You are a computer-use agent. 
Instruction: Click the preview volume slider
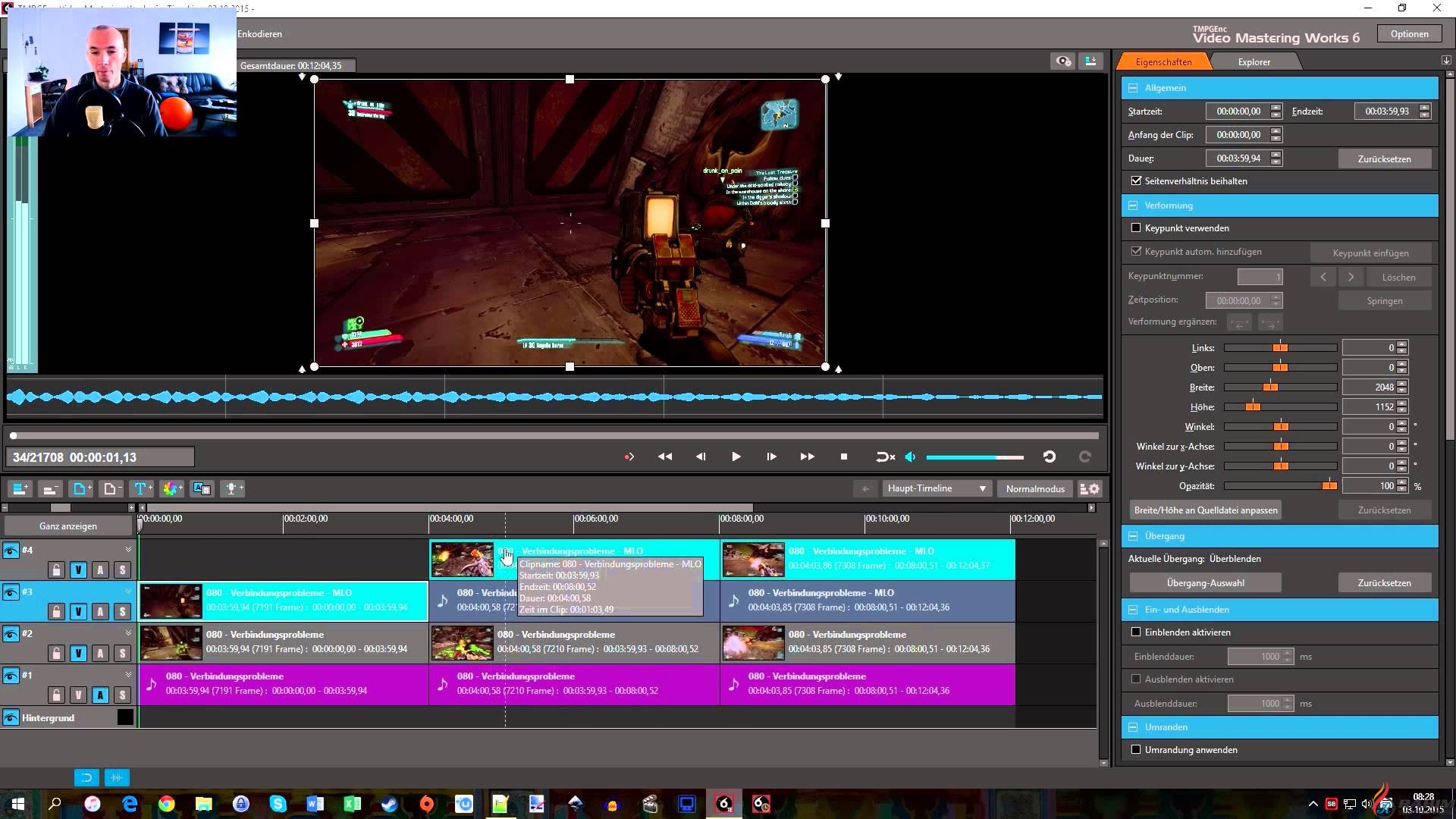point(974,457)
